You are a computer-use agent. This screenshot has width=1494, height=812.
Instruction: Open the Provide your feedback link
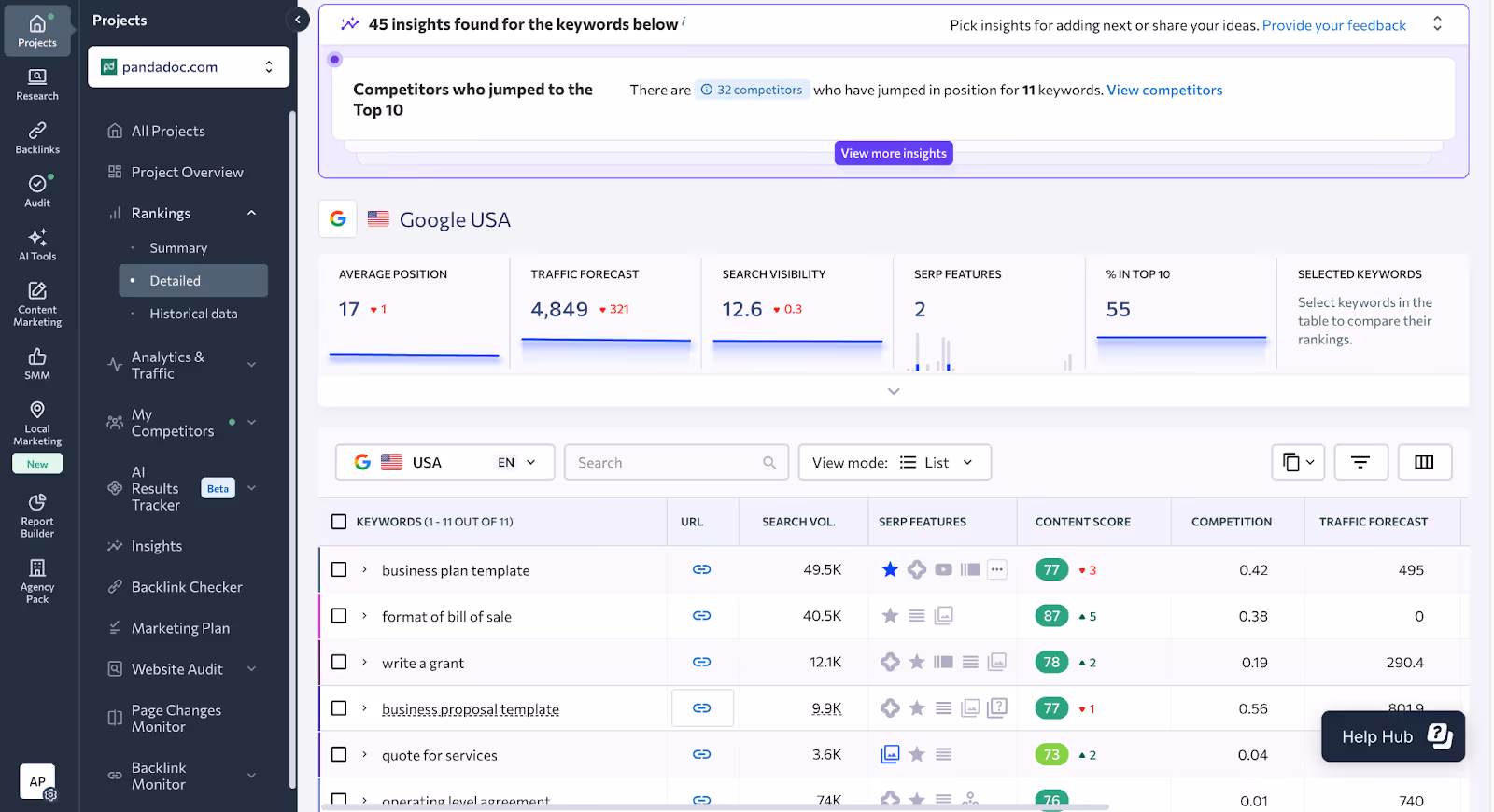[x=1333, y=25]
